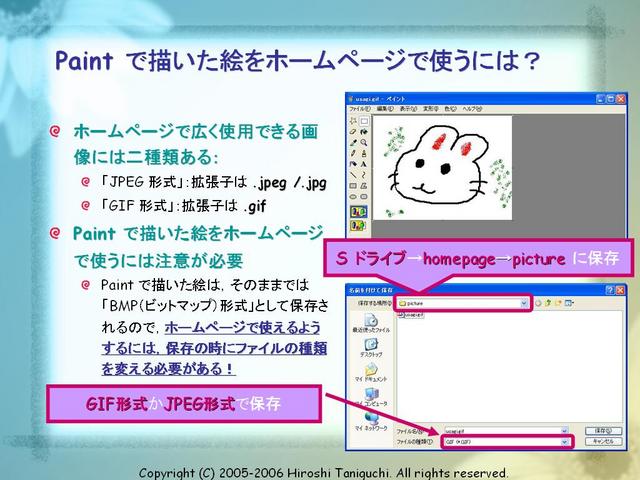The height and width of the screenshot is (480, 640).
Task: Click the help question mark in save dialog
Action: [610, 290]
